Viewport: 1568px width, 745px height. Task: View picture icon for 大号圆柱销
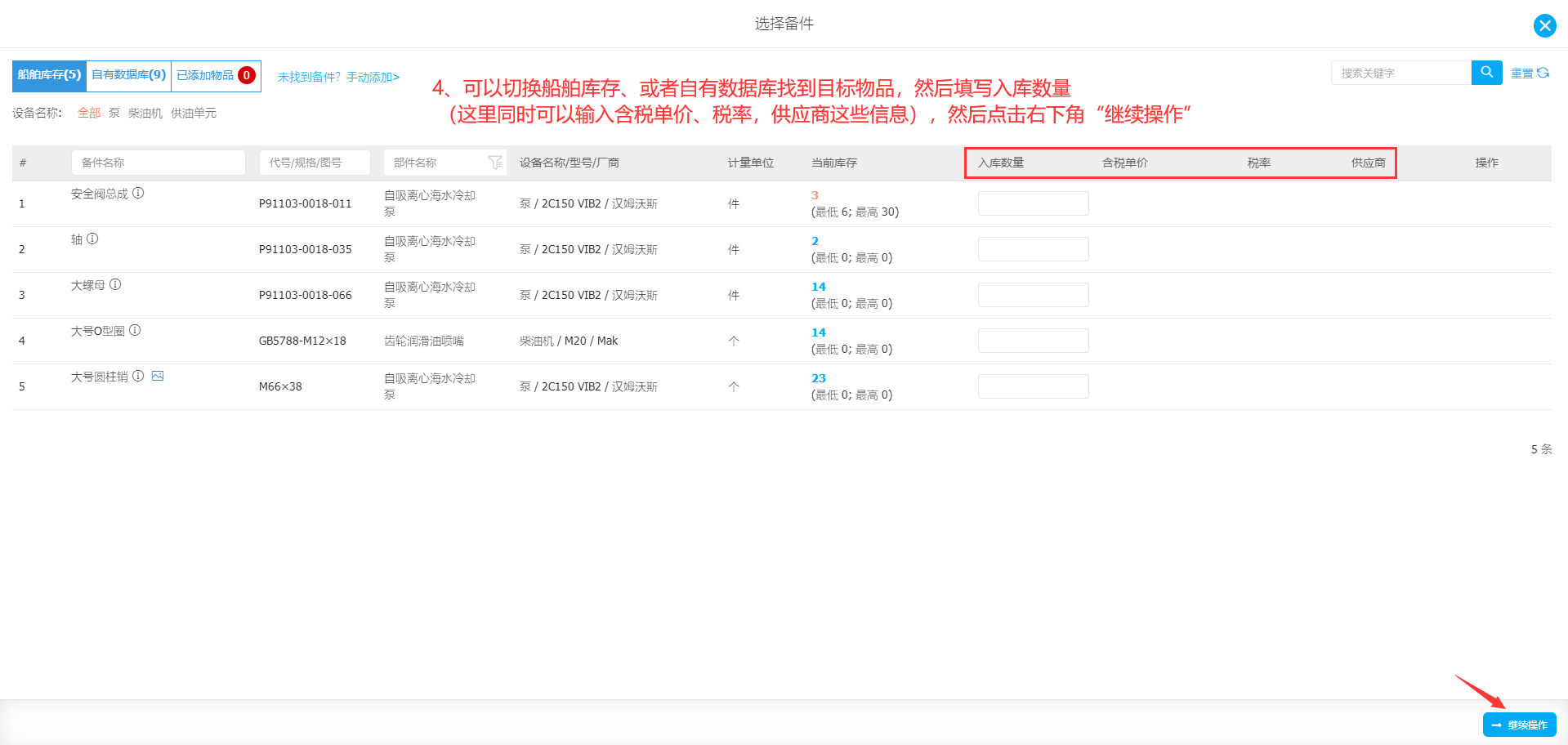pyautogui.click(x=158, y=376)
